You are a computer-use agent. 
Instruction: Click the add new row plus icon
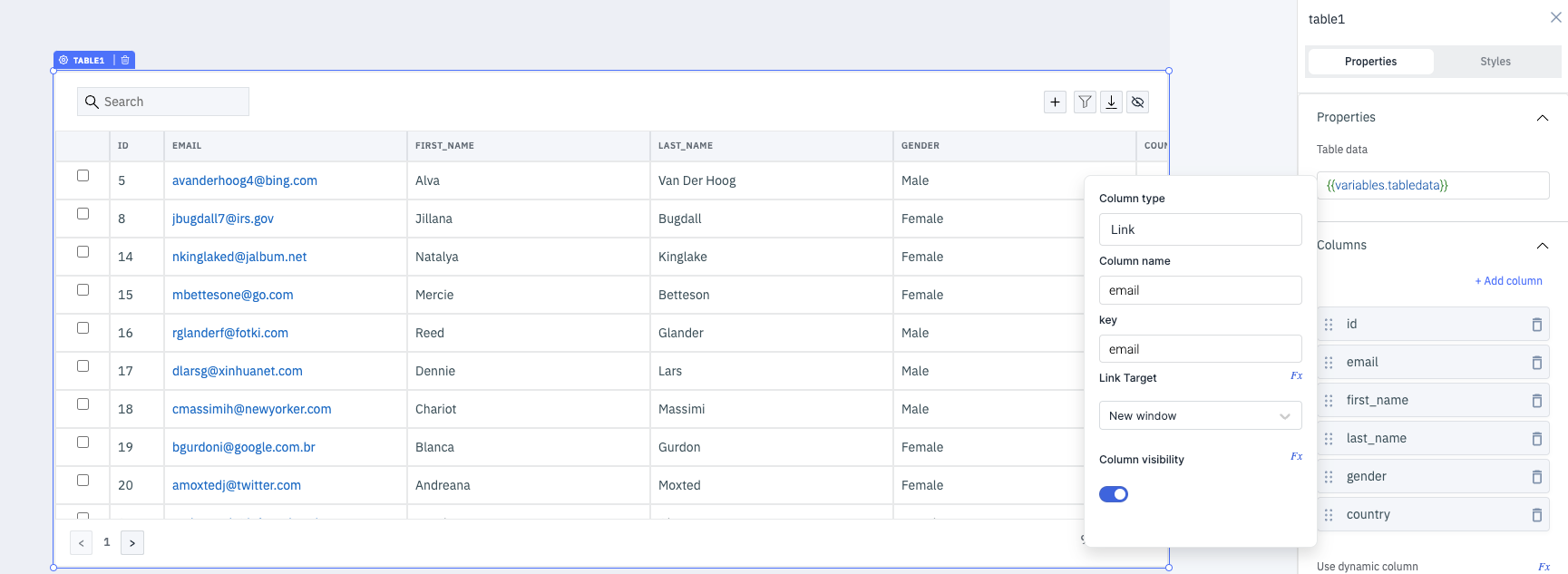click(x=1055, y=102)
